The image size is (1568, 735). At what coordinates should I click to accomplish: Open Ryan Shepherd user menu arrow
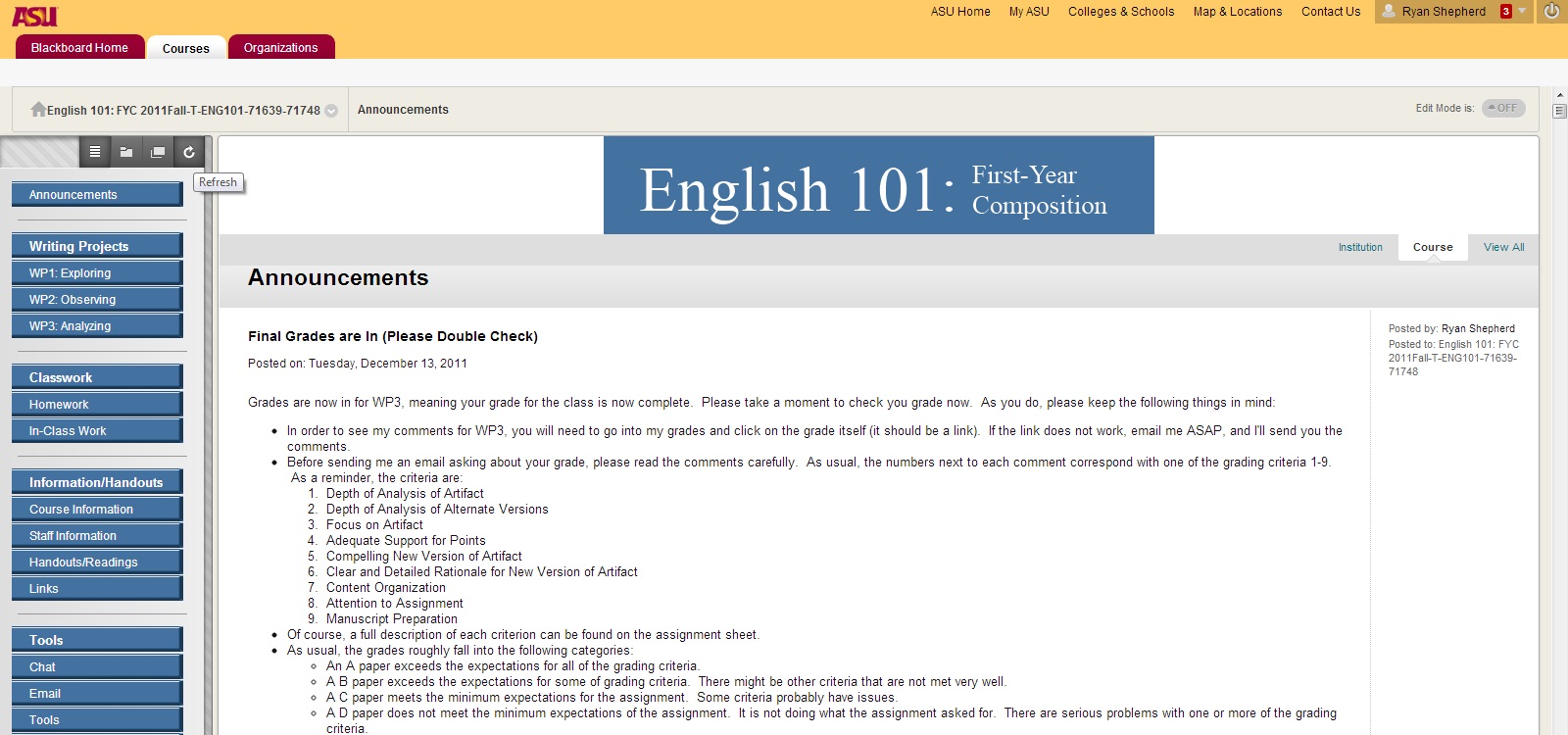point(1522,12)
